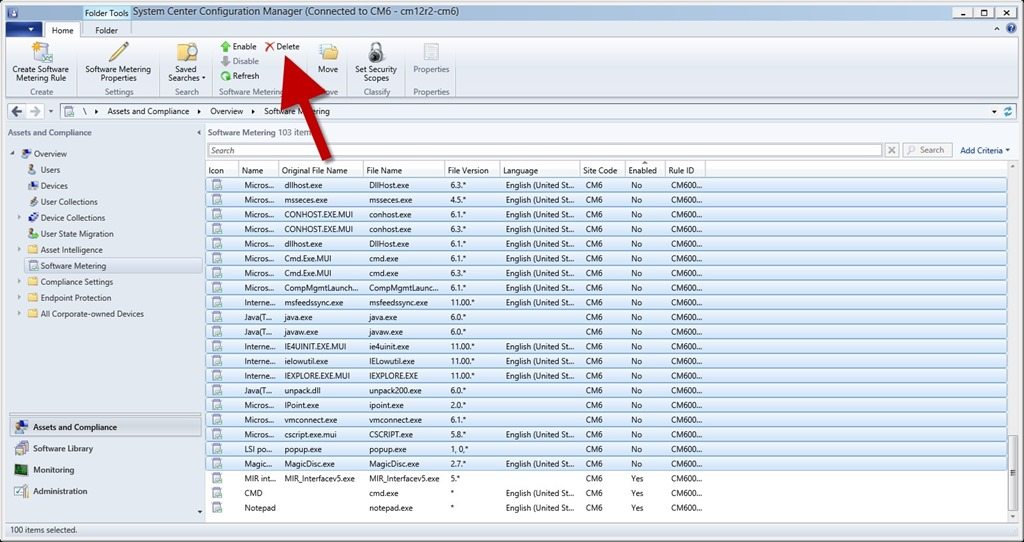The height and width of the screenshot is (542, 1024).
Task: Collapse the Overview tree node
Action: coord(12,153)
